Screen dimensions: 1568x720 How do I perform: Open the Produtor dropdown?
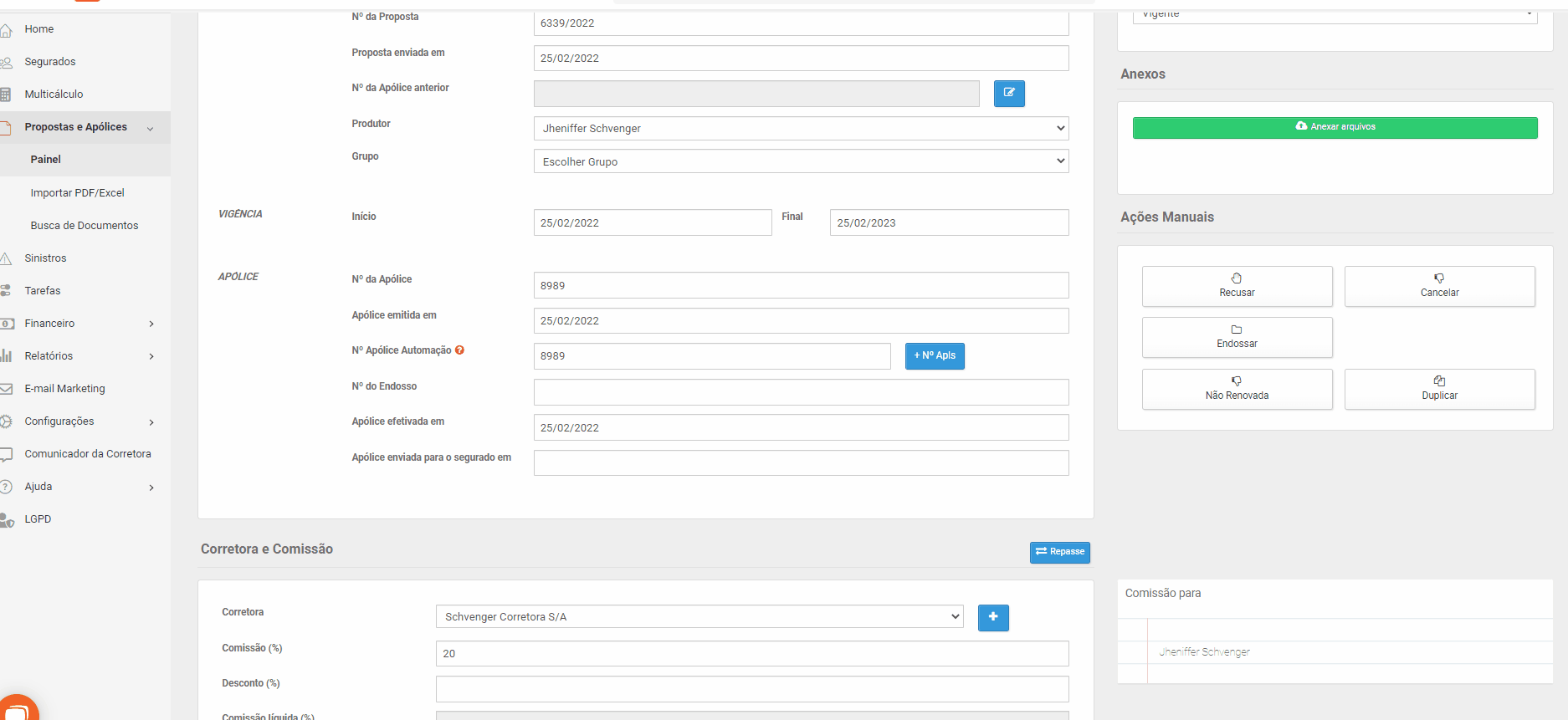(801, 128)
